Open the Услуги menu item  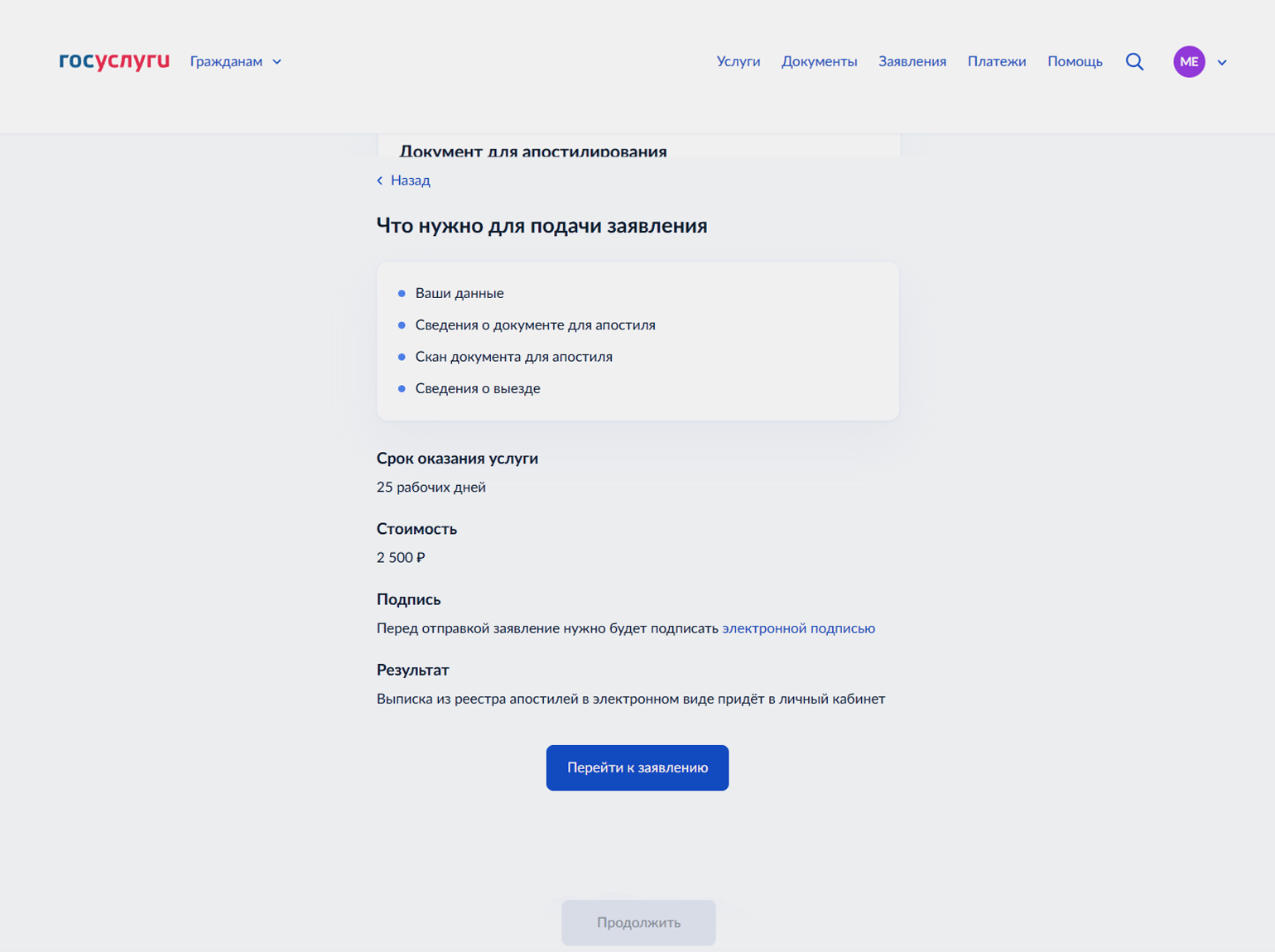739,61
